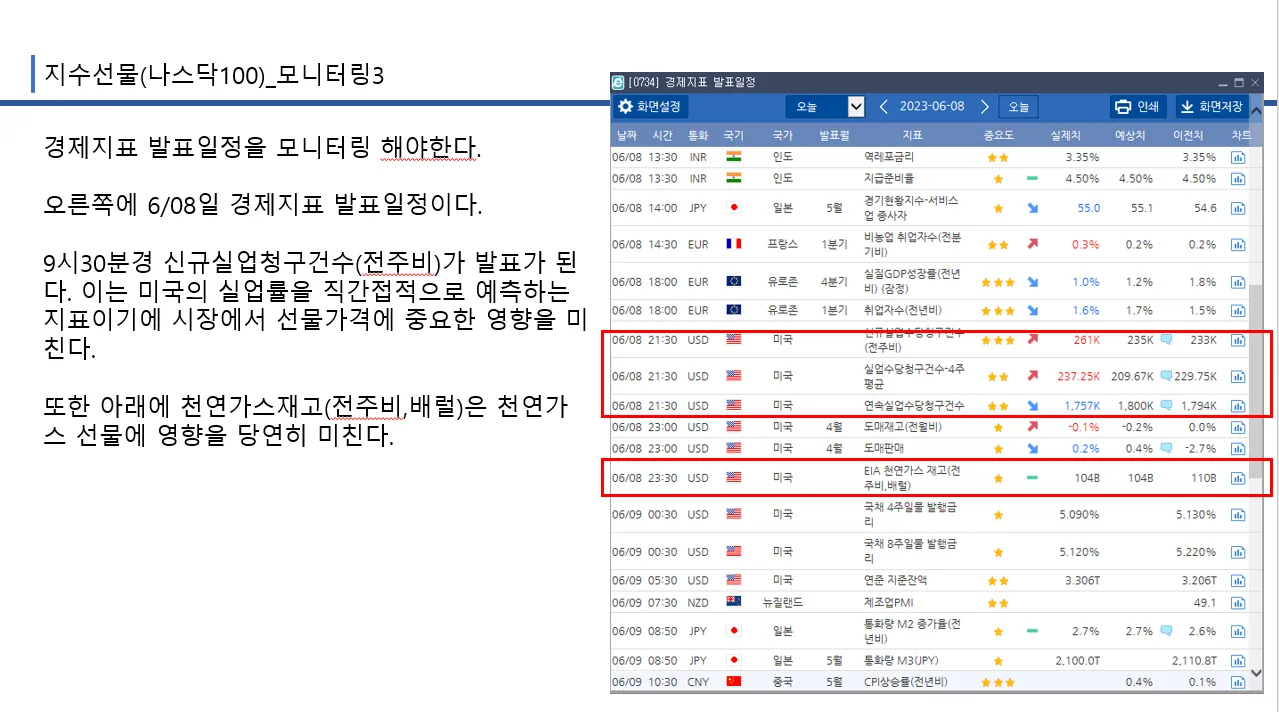The image size is (1279, 712).
Task: Click comment bubble in 1,794K previous-value cell
Action: point(1165,405)
